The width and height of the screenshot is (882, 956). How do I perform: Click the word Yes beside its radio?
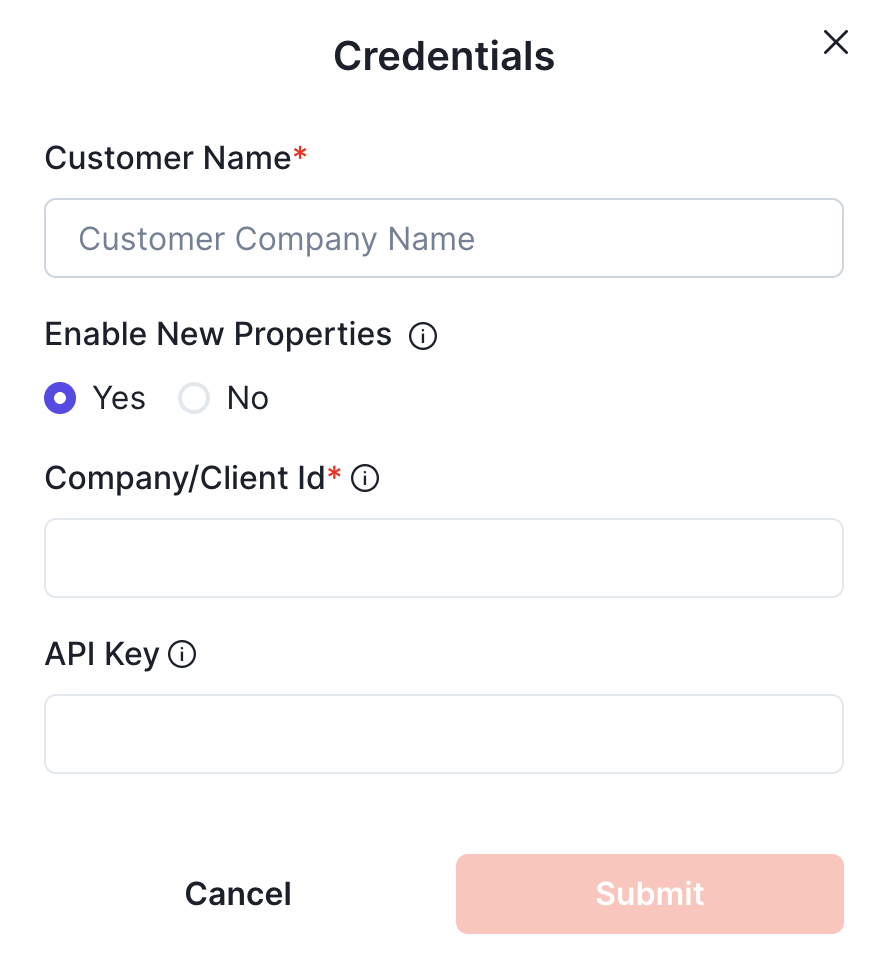coord(119,399)
